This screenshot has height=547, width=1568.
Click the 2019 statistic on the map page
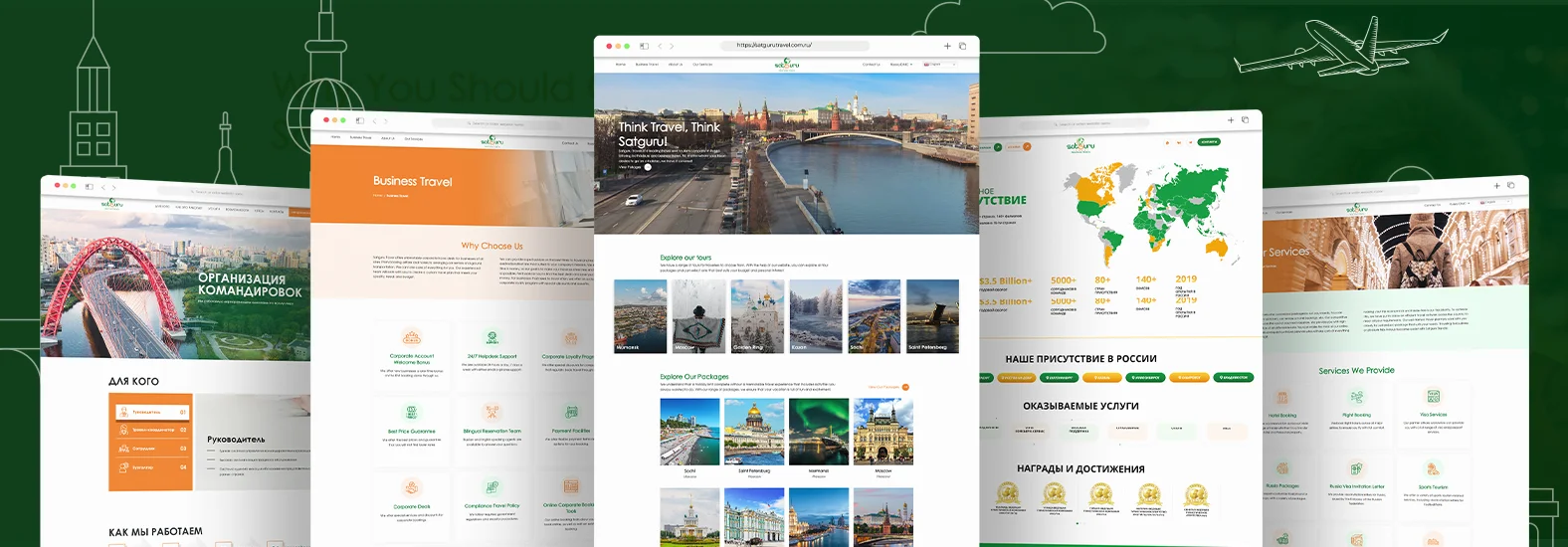(1186, 280)
